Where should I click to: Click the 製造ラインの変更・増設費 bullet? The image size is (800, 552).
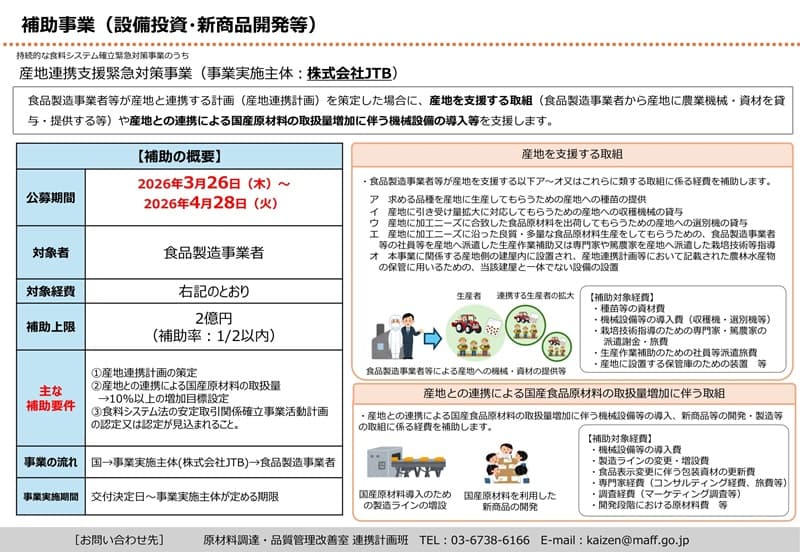[x=651, y=461]
